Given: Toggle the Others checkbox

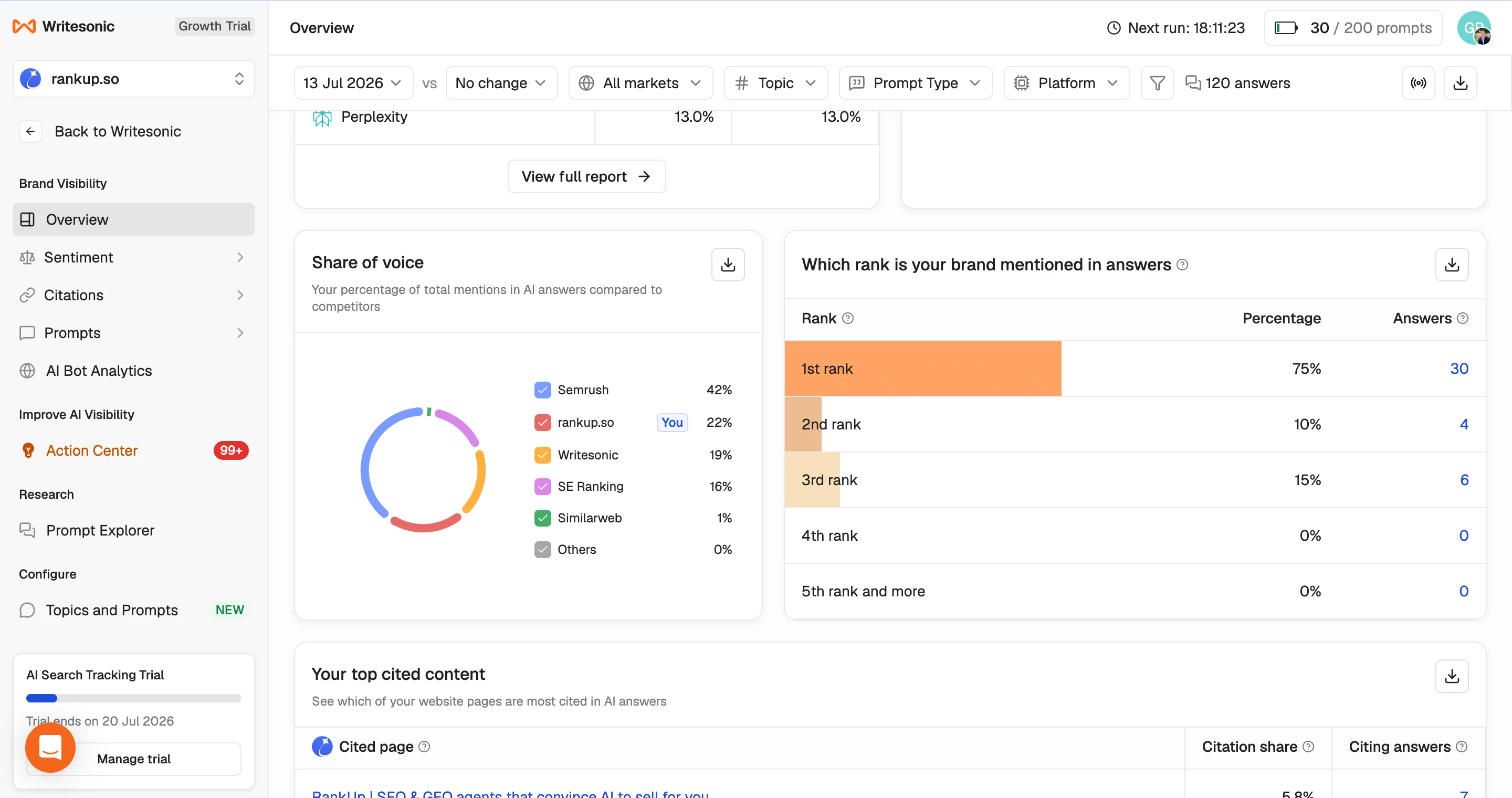Looking at the screenshot, I should (x=542, y=550).
